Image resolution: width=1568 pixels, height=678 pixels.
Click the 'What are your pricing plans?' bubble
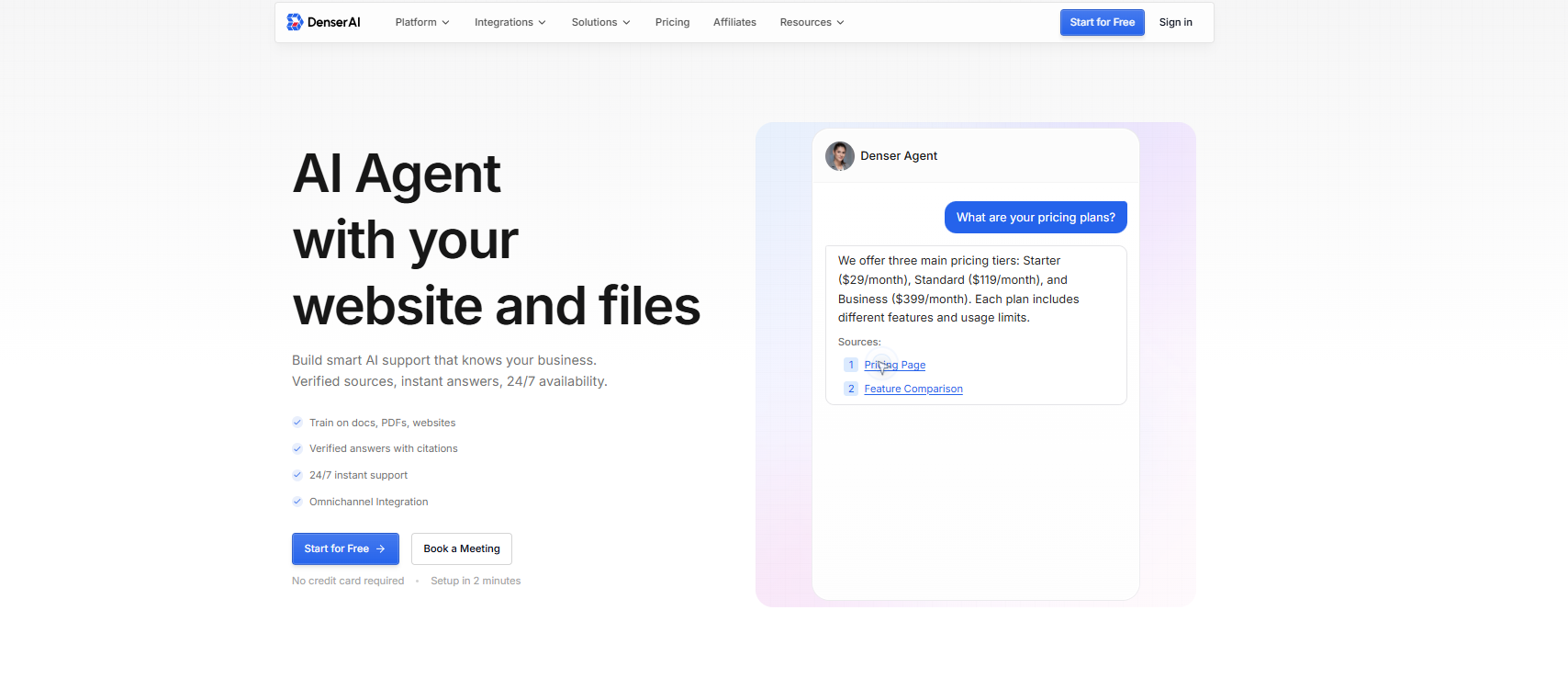click(1036, 218)
